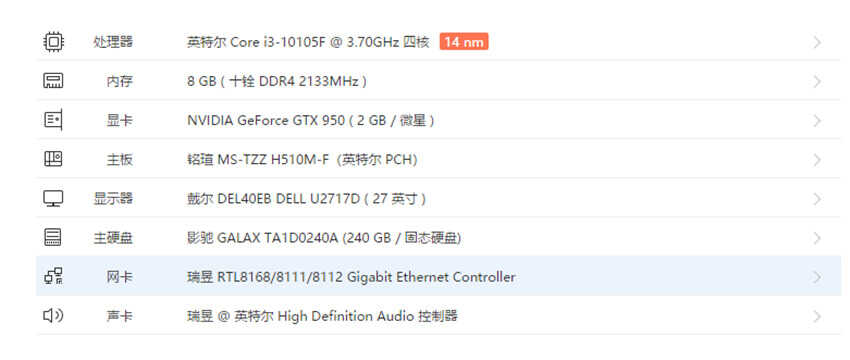Click the memory module icon
Viewport: 850px width, 360px height.
(x=53, y=81)
